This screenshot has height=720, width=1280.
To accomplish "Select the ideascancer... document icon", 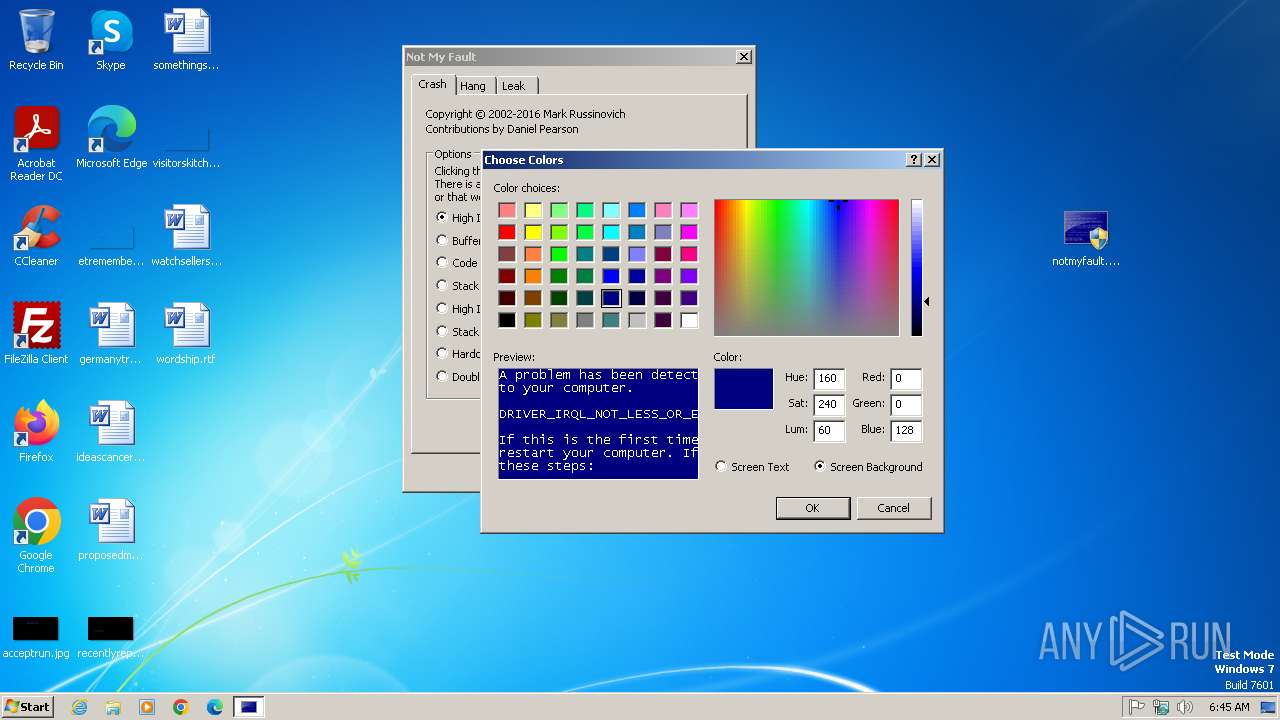I will 110,431.
